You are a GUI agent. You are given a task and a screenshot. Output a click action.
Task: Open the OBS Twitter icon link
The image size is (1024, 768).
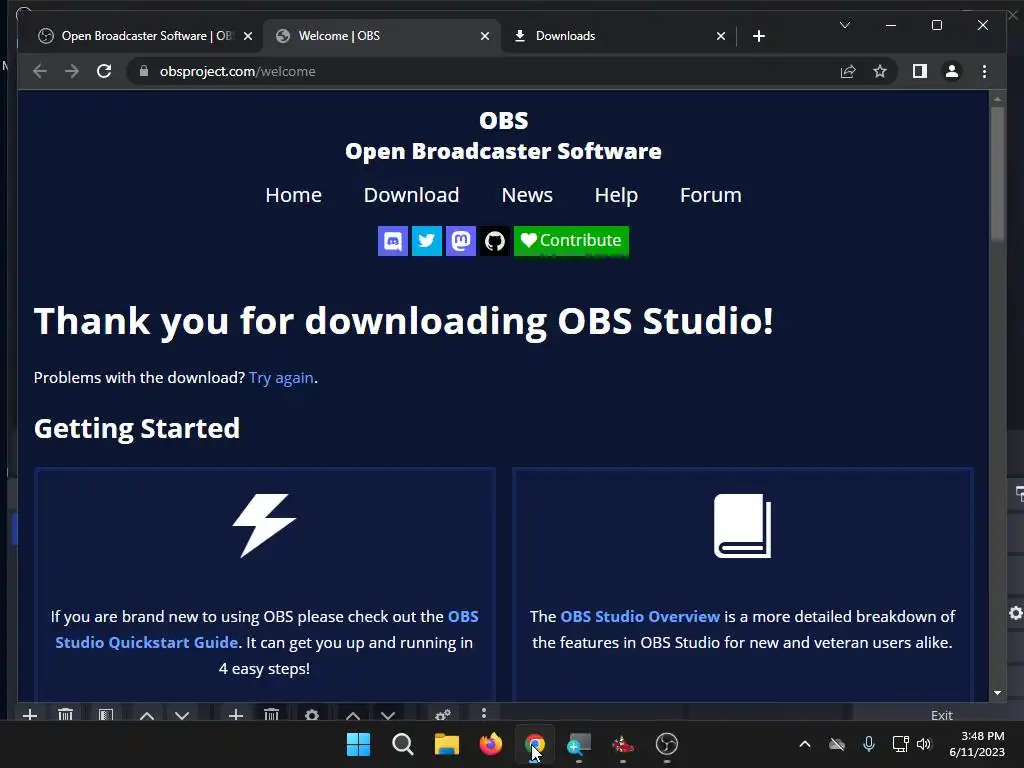tap(426, 241)
